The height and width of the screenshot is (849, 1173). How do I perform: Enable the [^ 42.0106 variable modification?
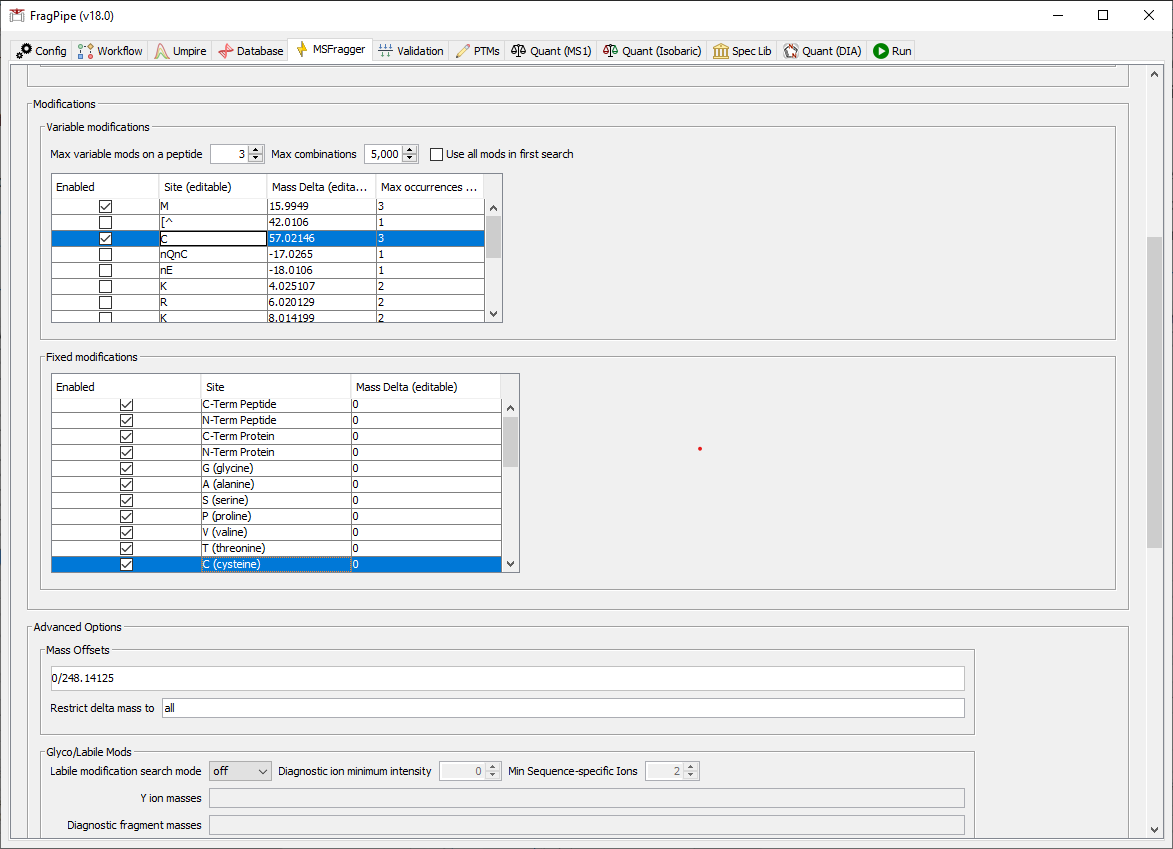pos(105,222)
